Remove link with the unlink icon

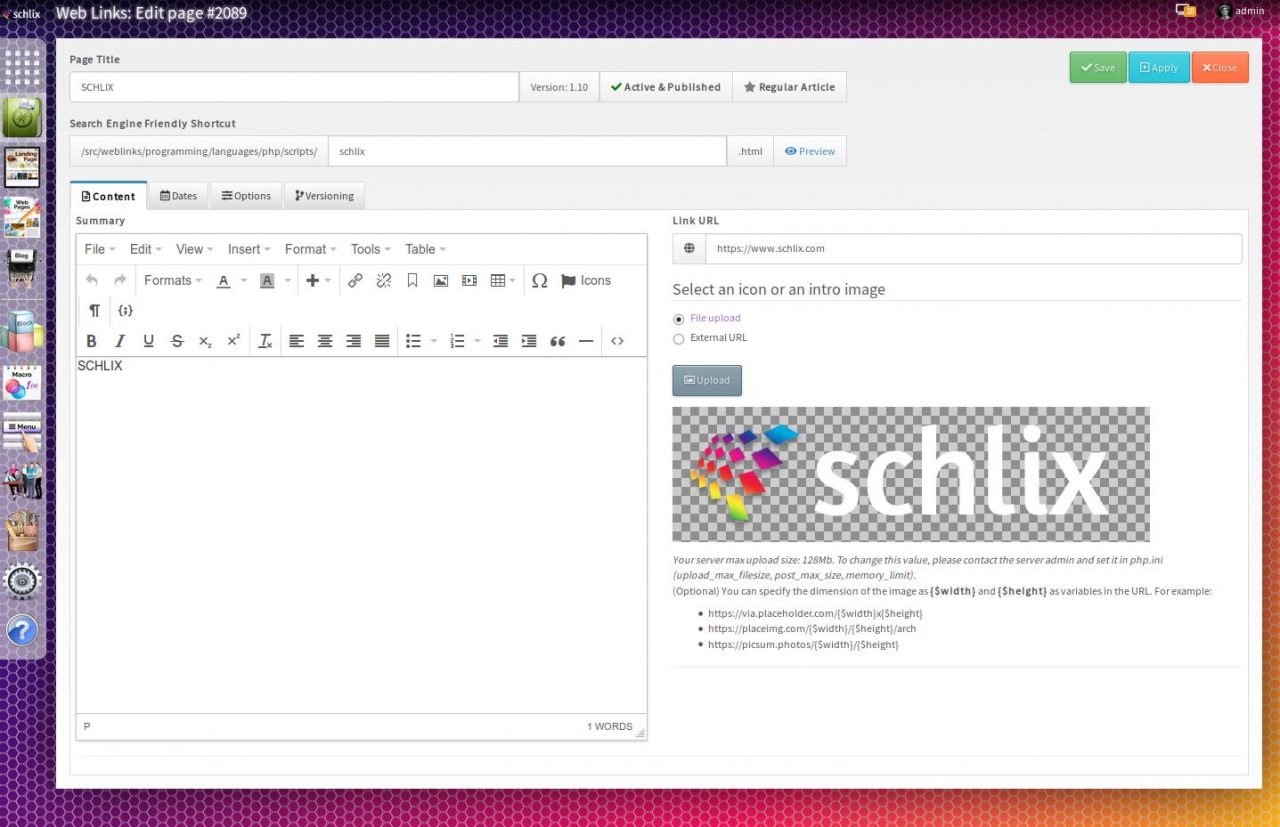[383, 281]
